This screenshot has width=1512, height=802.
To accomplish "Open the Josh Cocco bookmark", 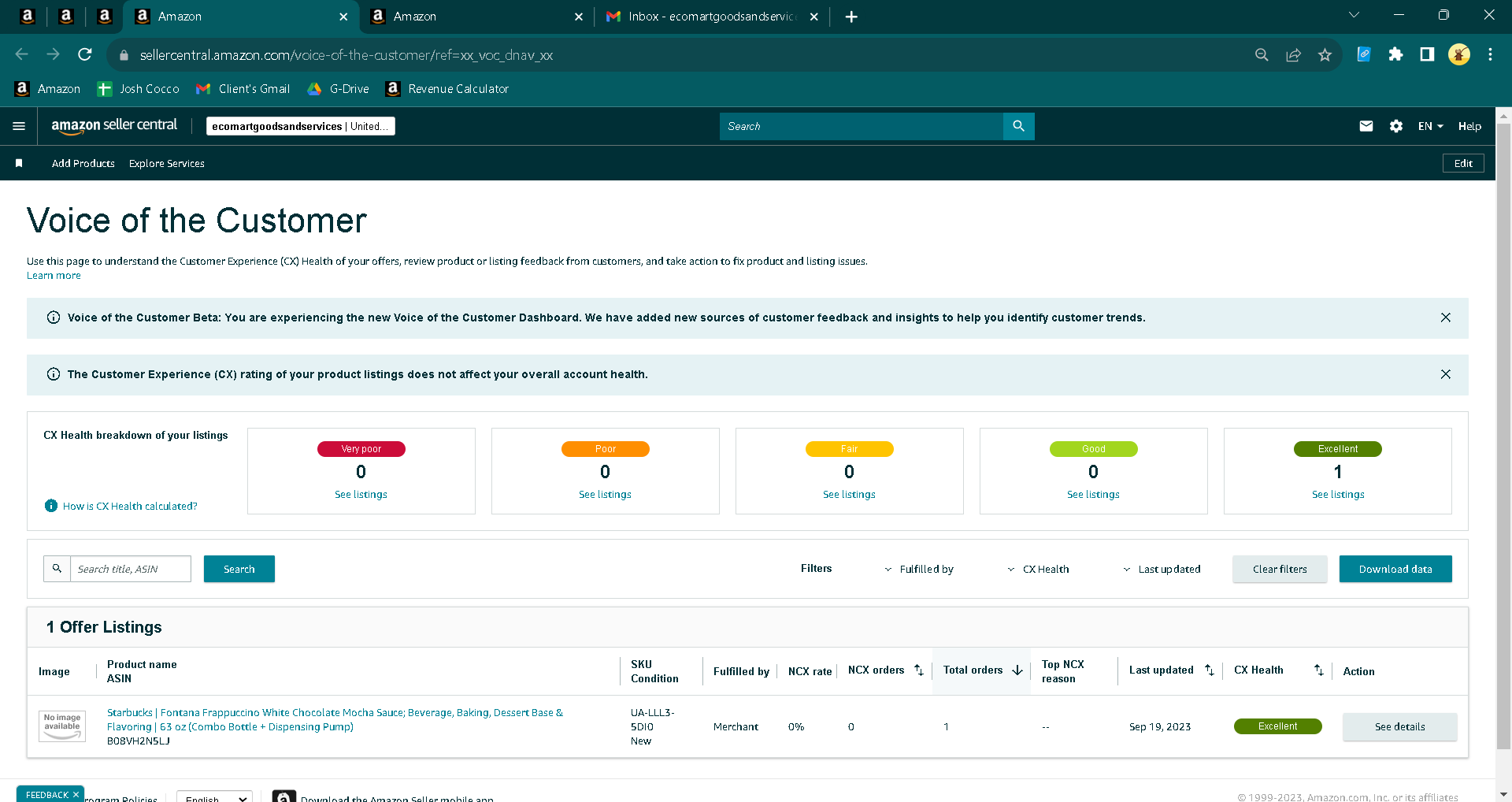I will 138,89.
